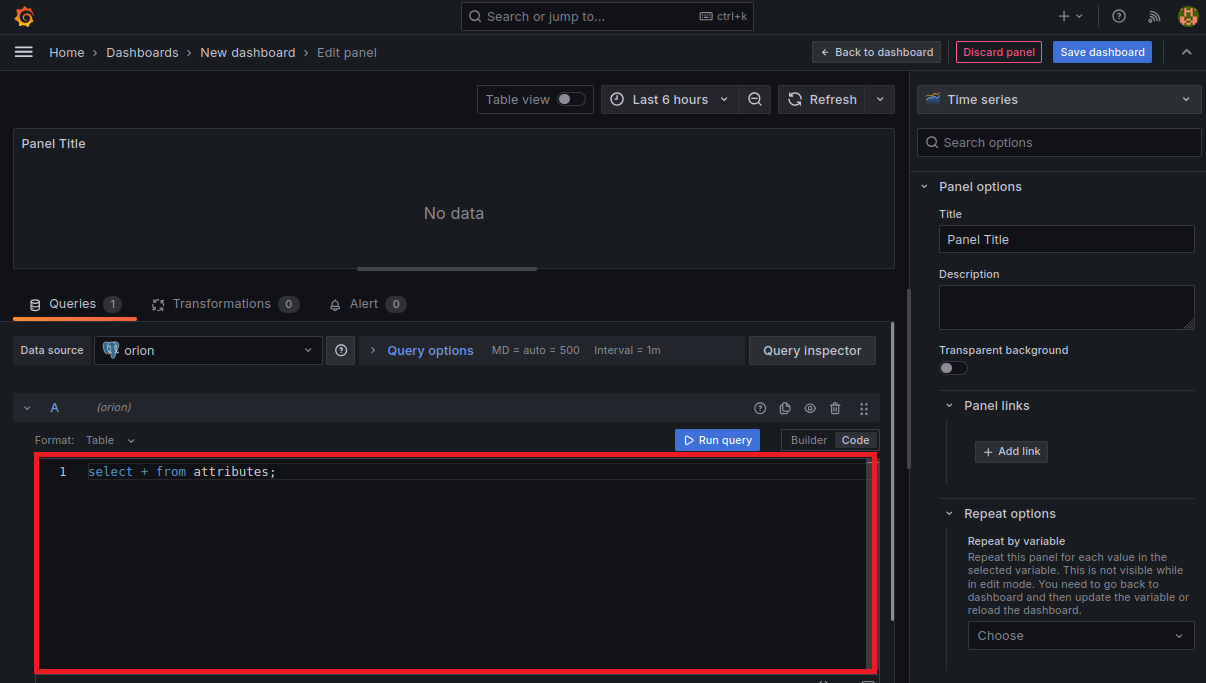Click the Add link button

pos(1011,452)
